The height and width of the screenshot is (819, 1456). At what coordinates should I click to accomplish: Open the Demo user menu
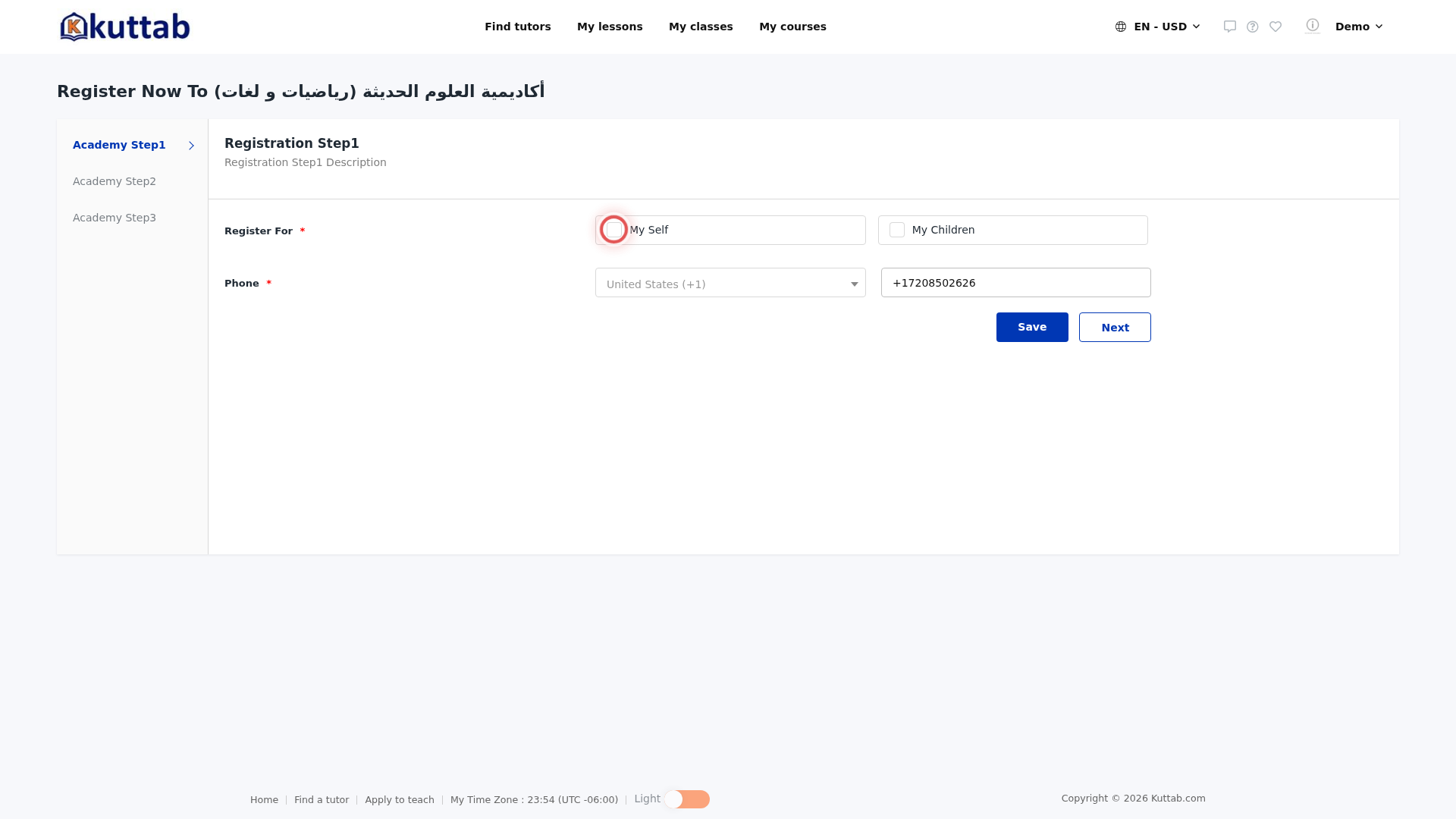[1359, 27]
